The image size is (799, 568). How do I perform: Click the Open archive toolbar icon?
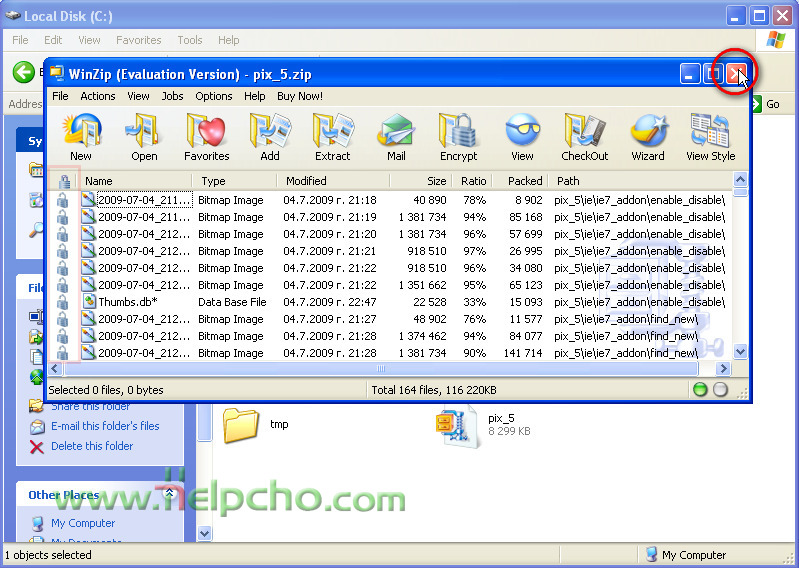(144, 130)
